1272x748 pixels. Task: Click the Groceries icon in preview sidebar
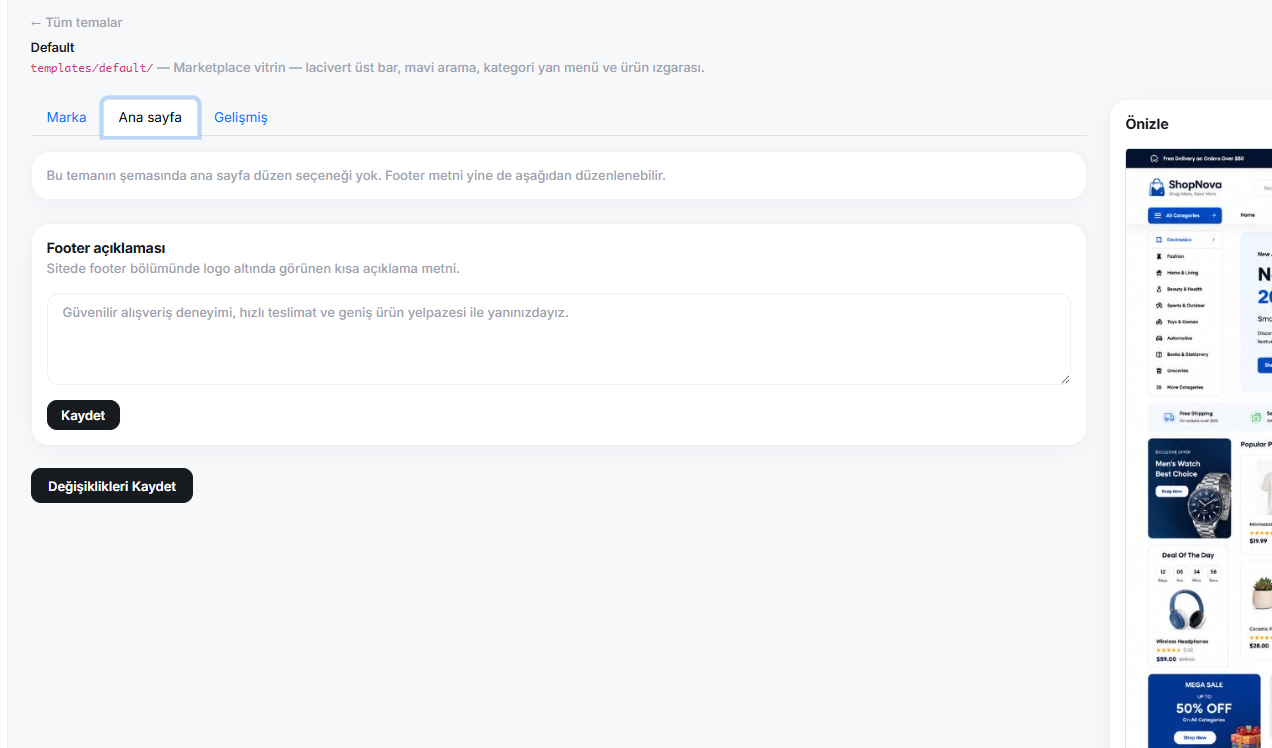1159,371
